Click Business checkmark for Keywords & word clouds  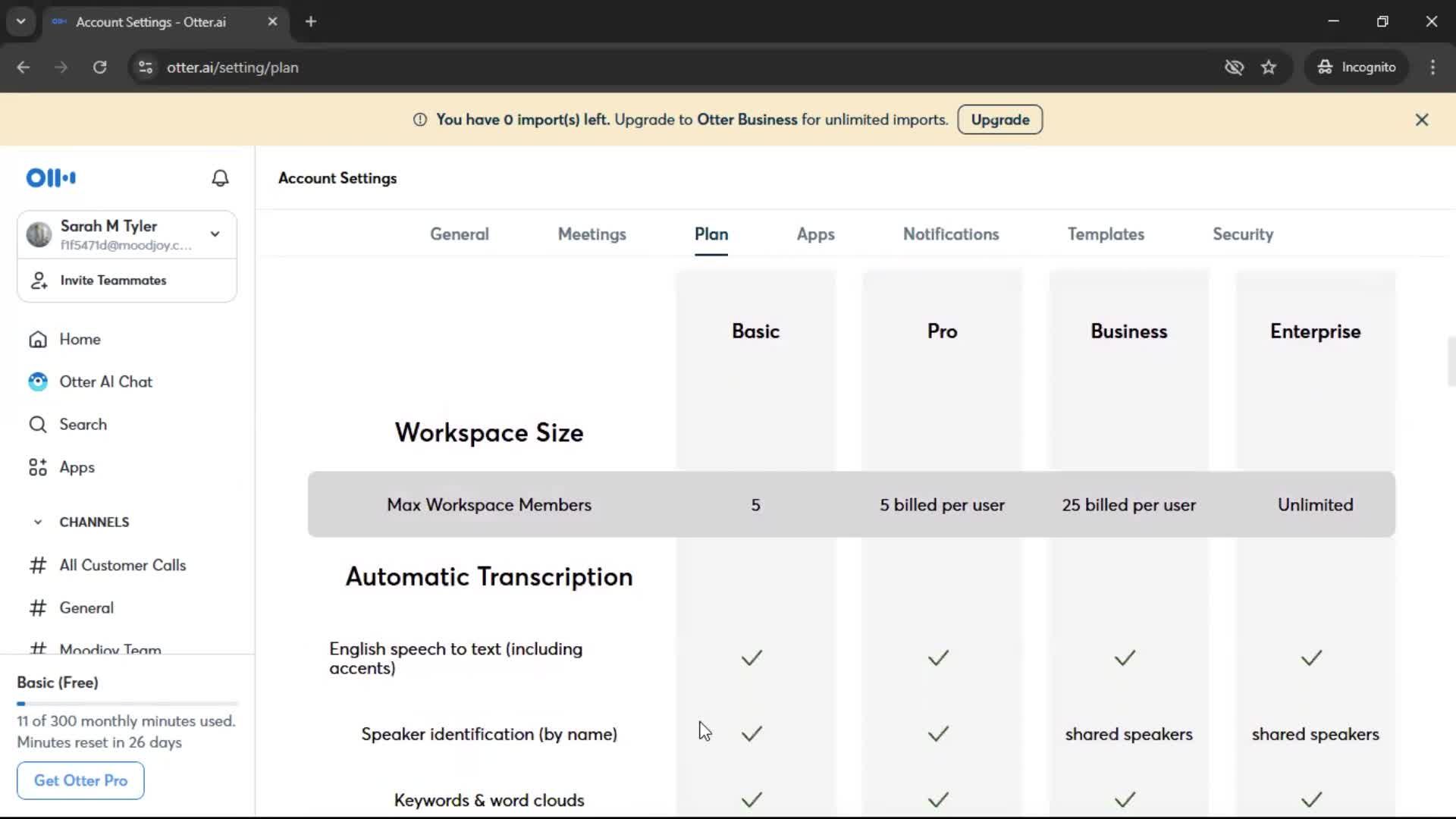point(1125,800)
